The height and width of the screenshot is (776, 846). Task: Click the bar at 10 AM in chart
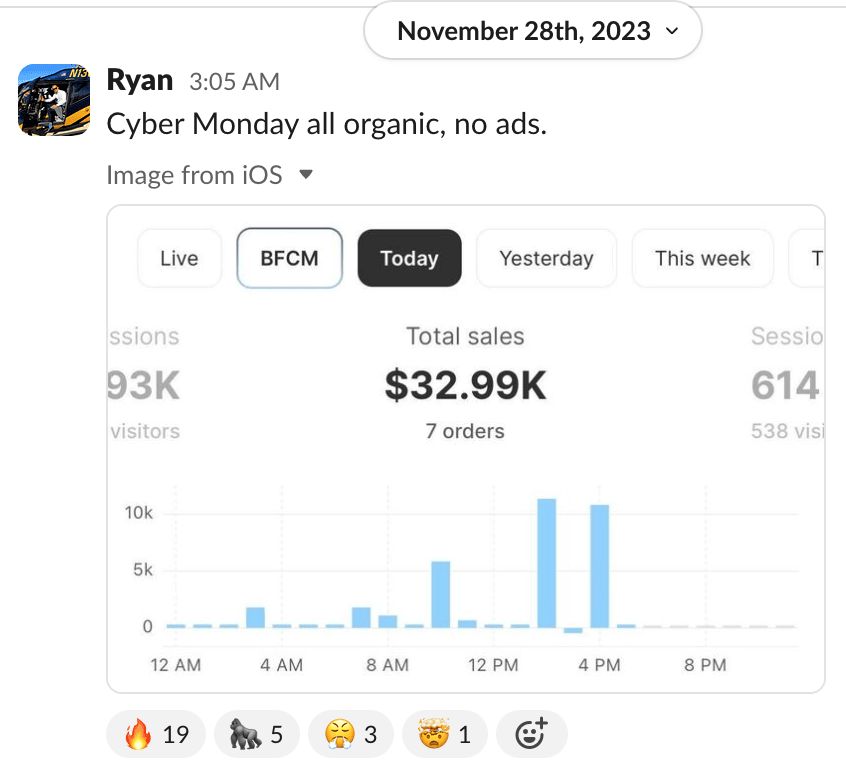(441, 594)
